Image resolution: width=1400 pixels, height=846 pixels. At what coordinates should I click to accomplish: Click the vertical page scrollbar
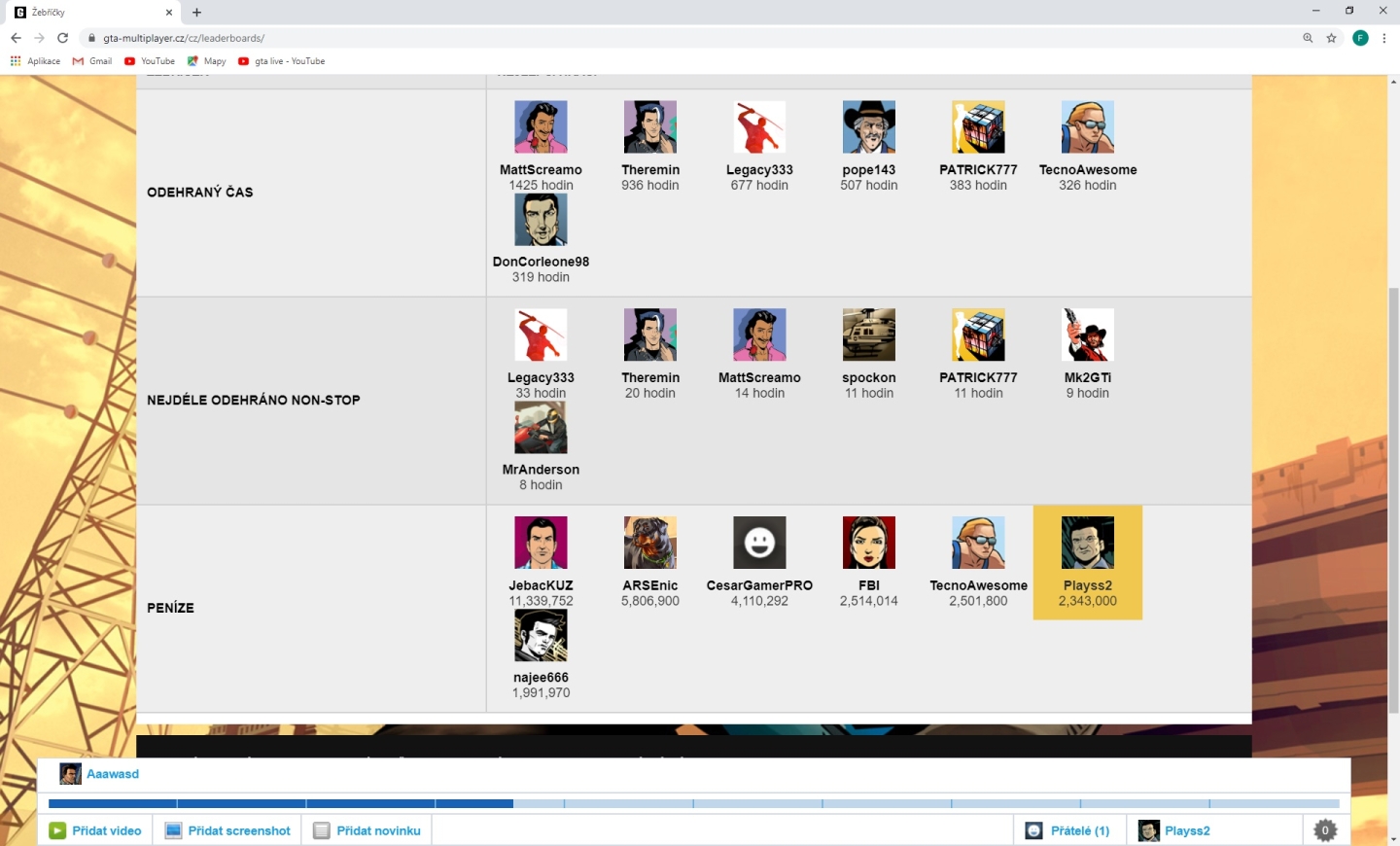(1393, 501)
